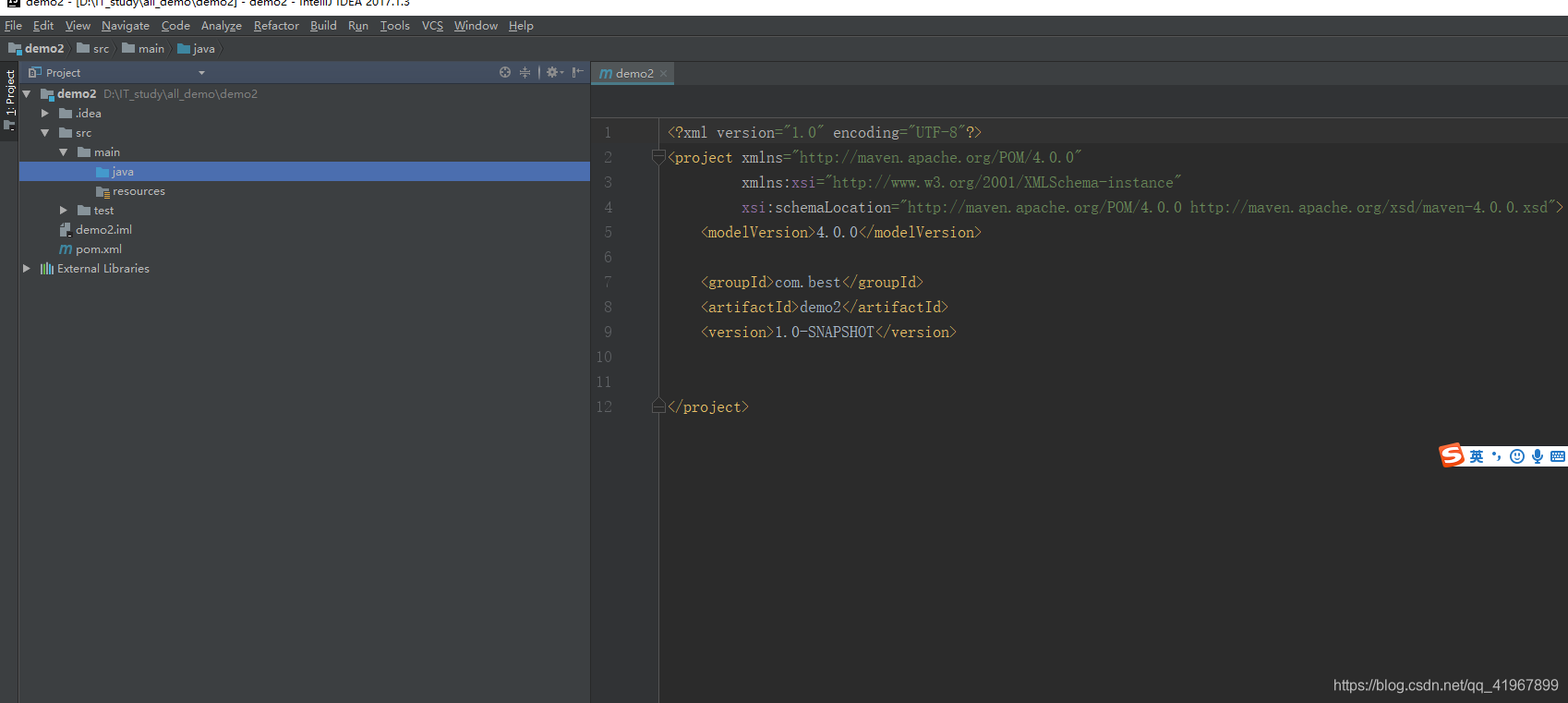Open the Code menu

click(175, 26)
